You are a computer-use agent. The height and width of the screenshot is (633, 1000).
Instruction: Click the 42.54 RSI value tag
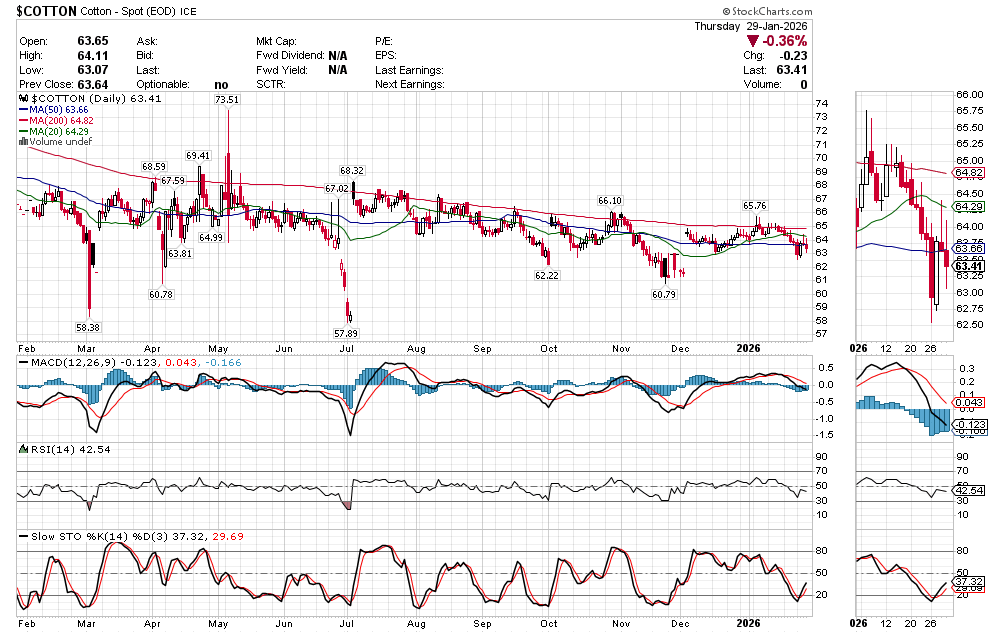tap(968, 492)
